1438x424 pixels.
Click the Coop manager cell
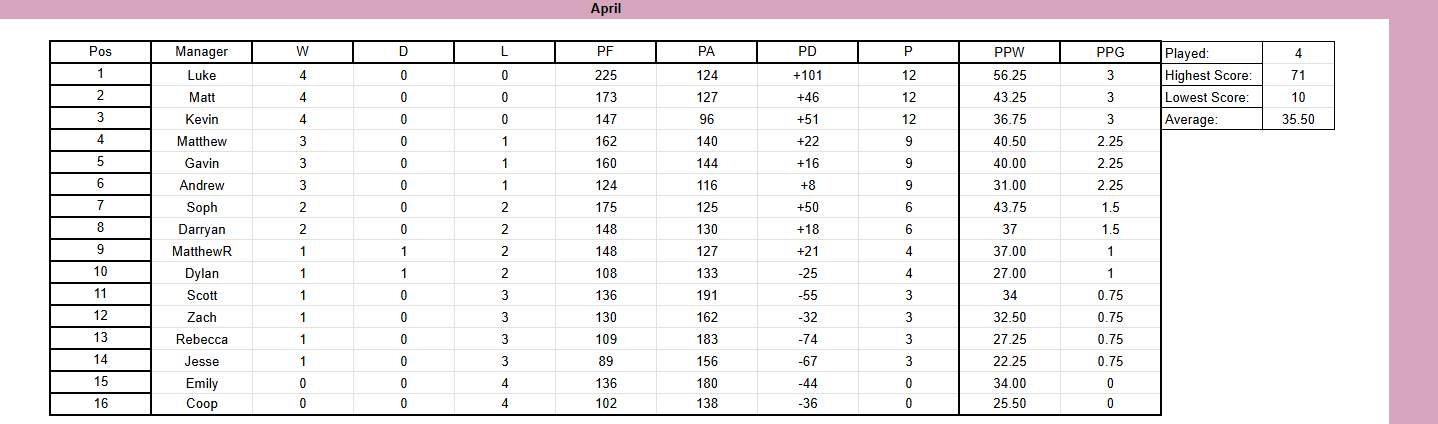pyautogui.click(x=201, y=404)
